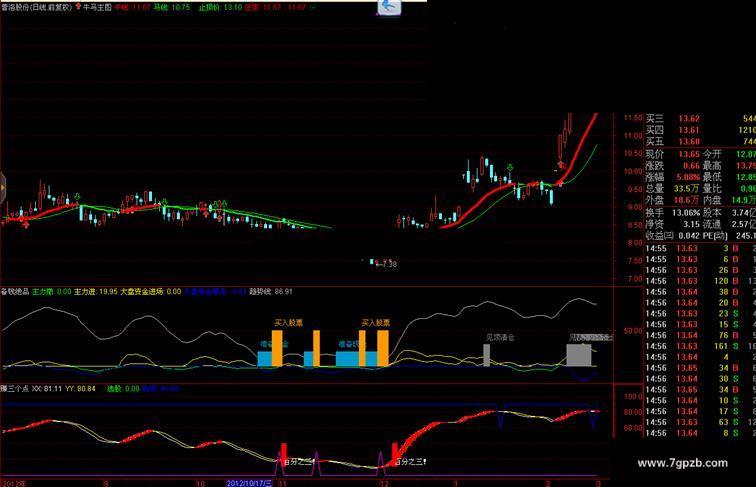
Task: Click the 趋势线 86.91 readout
Action: point(270,292)
